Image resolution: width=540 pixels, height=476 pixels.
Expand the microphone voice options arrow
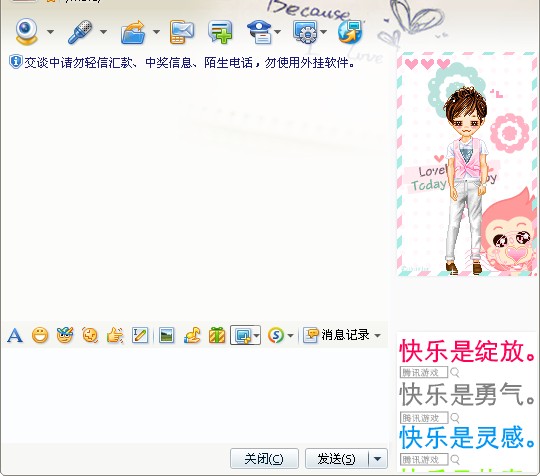click(x=103, y=32)
